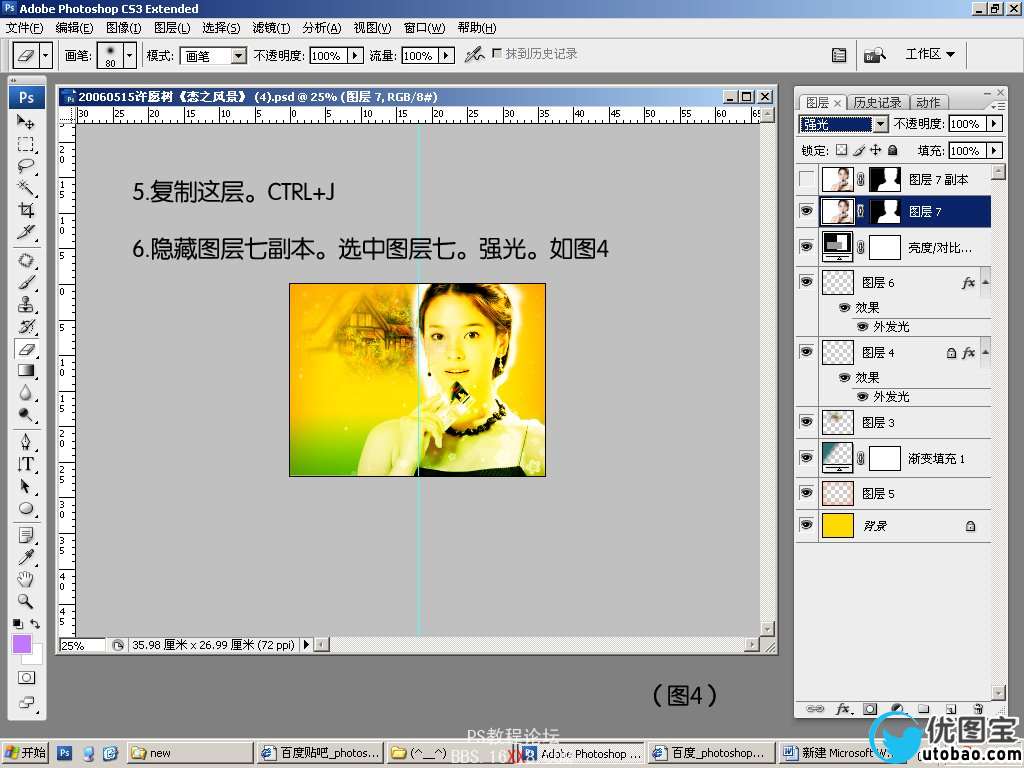Viewport: 1024px width, 768px height.
Task: Hide the 渐变填充 1 layer
Action: (x=807, y=457)
